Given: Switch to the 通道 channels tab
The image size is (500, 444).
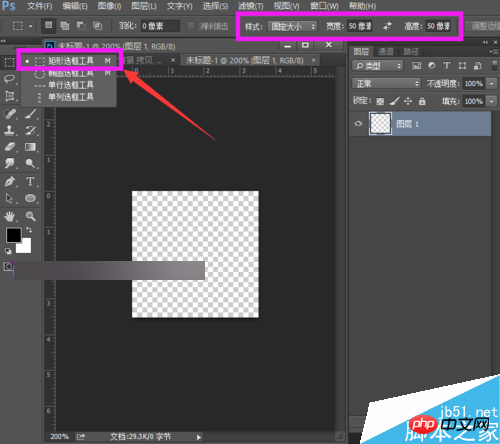Looking at the screenshot, I should coord(386,52).
